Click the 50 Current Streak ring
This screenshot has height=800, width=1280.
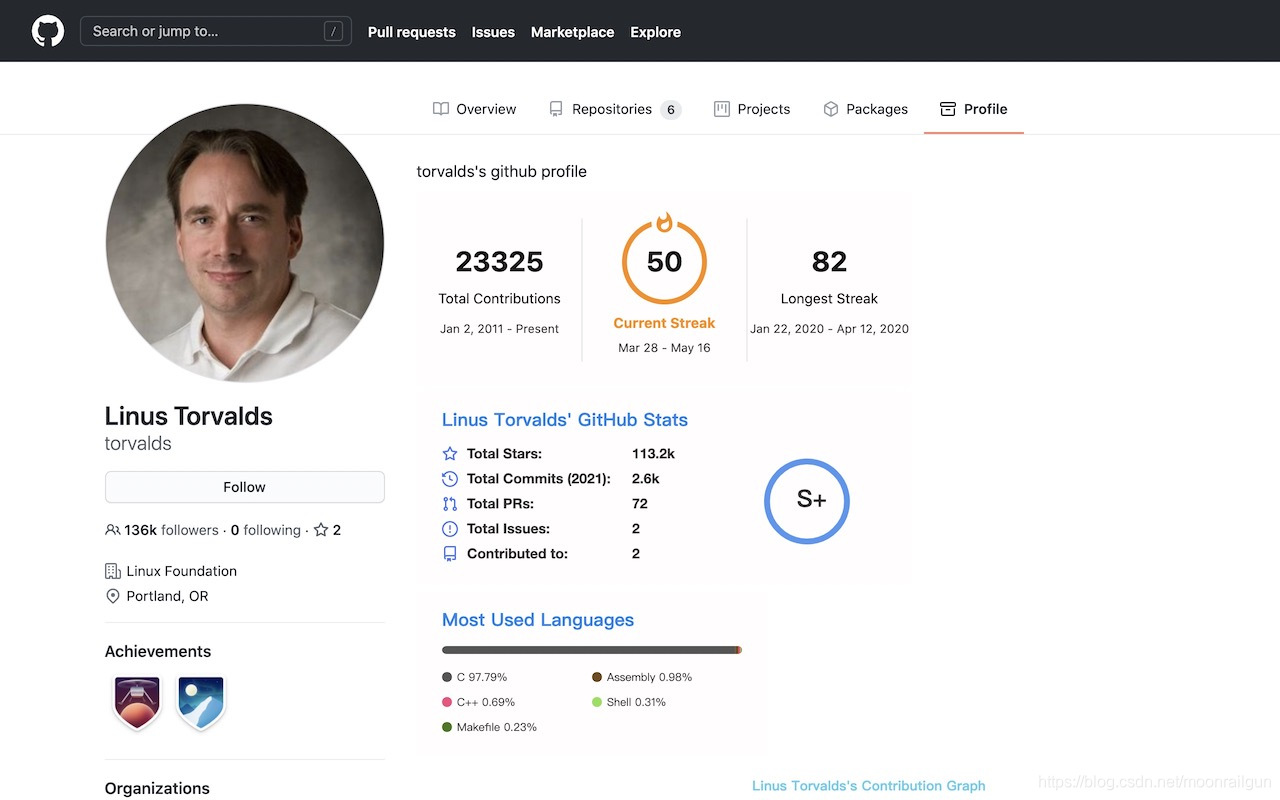click(x=664, y=262)
